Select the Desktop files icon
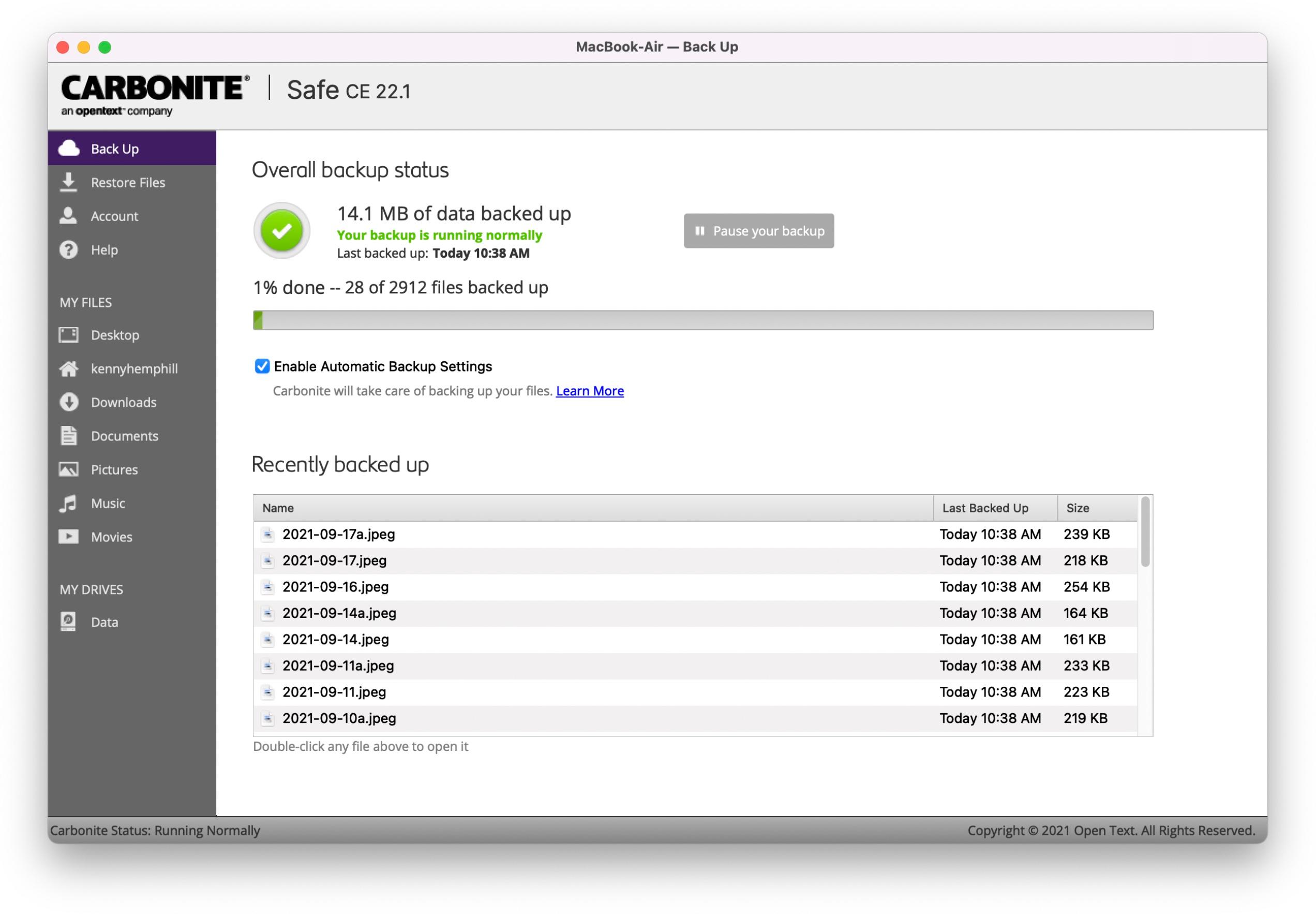This screenshot has height=914, width=1316. click(70, 334)
